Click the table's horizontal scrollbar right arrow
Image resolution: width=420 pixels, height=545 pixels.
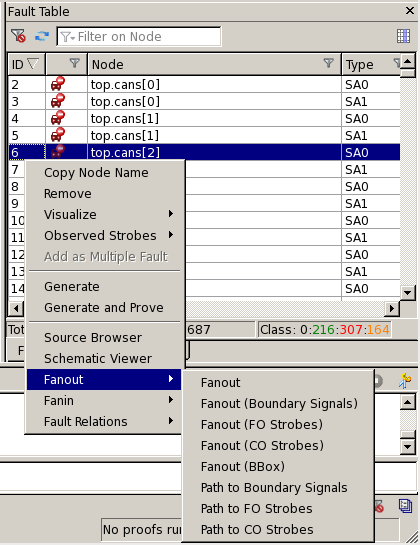pyautogui.click(x=392, y=308)
